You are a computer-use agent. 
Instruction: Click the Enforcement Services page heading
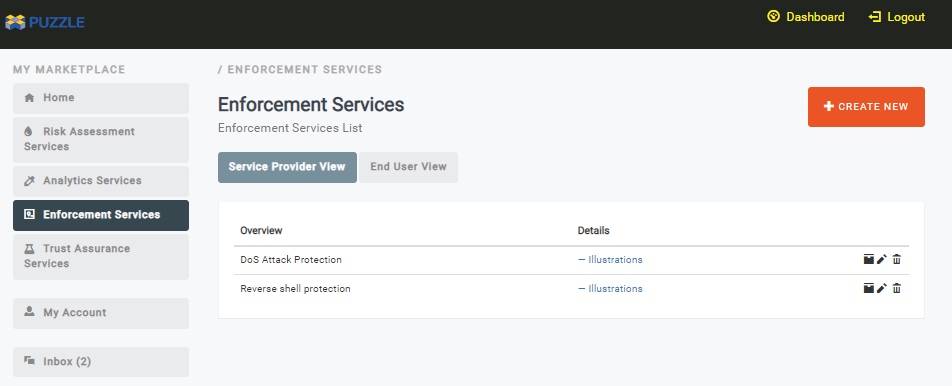[311, 104]
